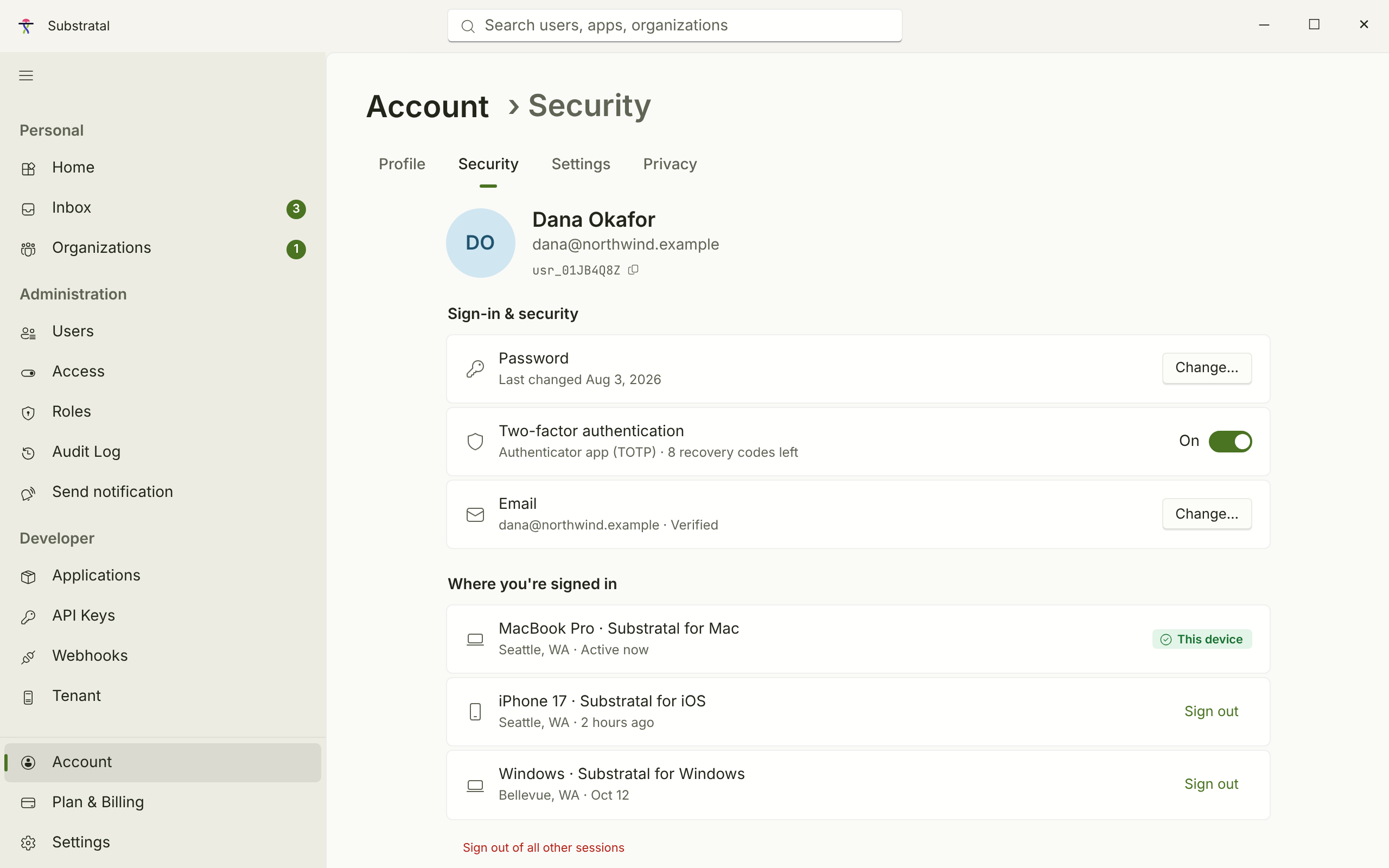The image size is (1389, 868).
Task: Click the two-factor shield icon
Action: pyautogui.click(x=475, y=442)
